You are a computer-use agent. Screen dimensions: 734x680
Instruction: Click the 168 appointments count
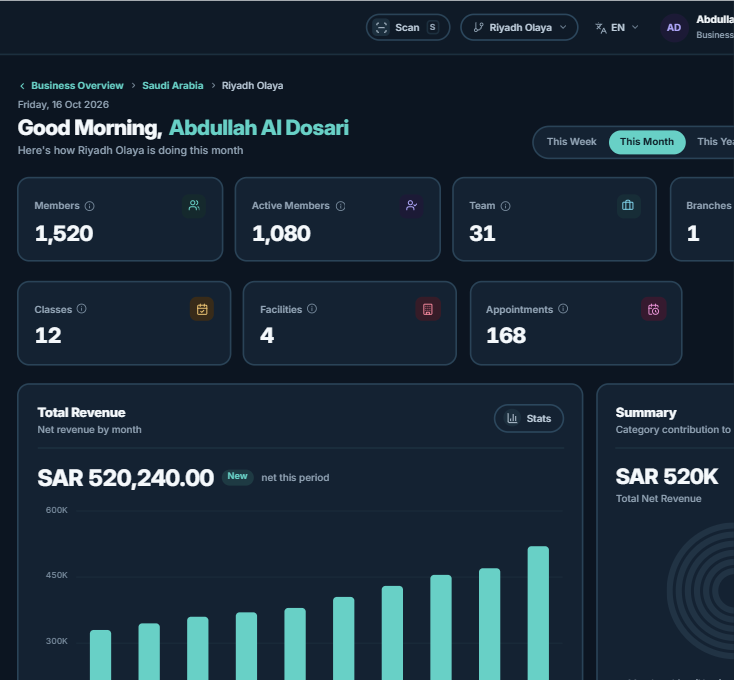pos(506,336)
